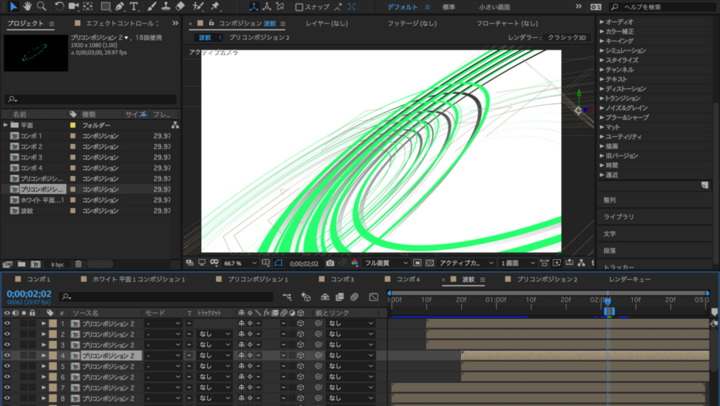Toggle 3D layer cube switch for layer 5

[300, 366]
